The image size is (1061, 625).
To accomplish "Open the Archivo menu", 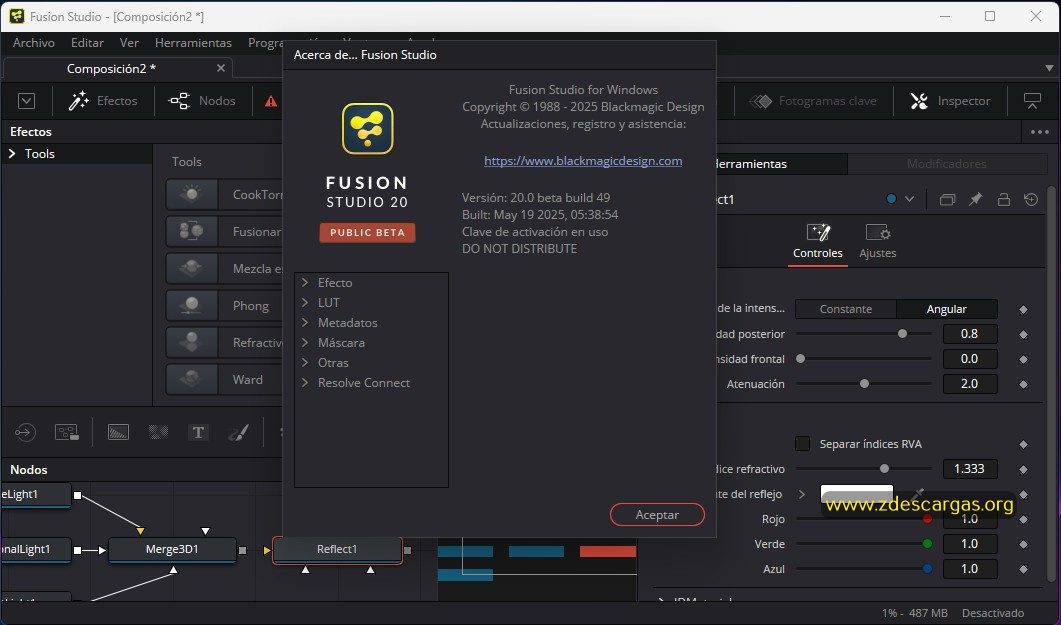I will click(34, 43).
